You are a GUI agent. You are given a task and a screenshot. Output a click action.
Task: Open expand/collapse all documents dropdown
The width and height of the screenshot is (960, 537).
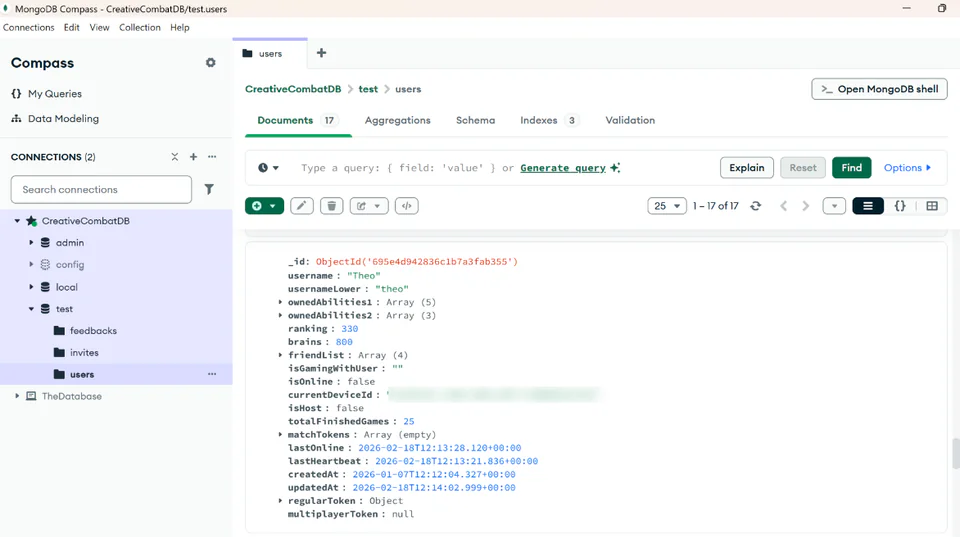point(834,206)
